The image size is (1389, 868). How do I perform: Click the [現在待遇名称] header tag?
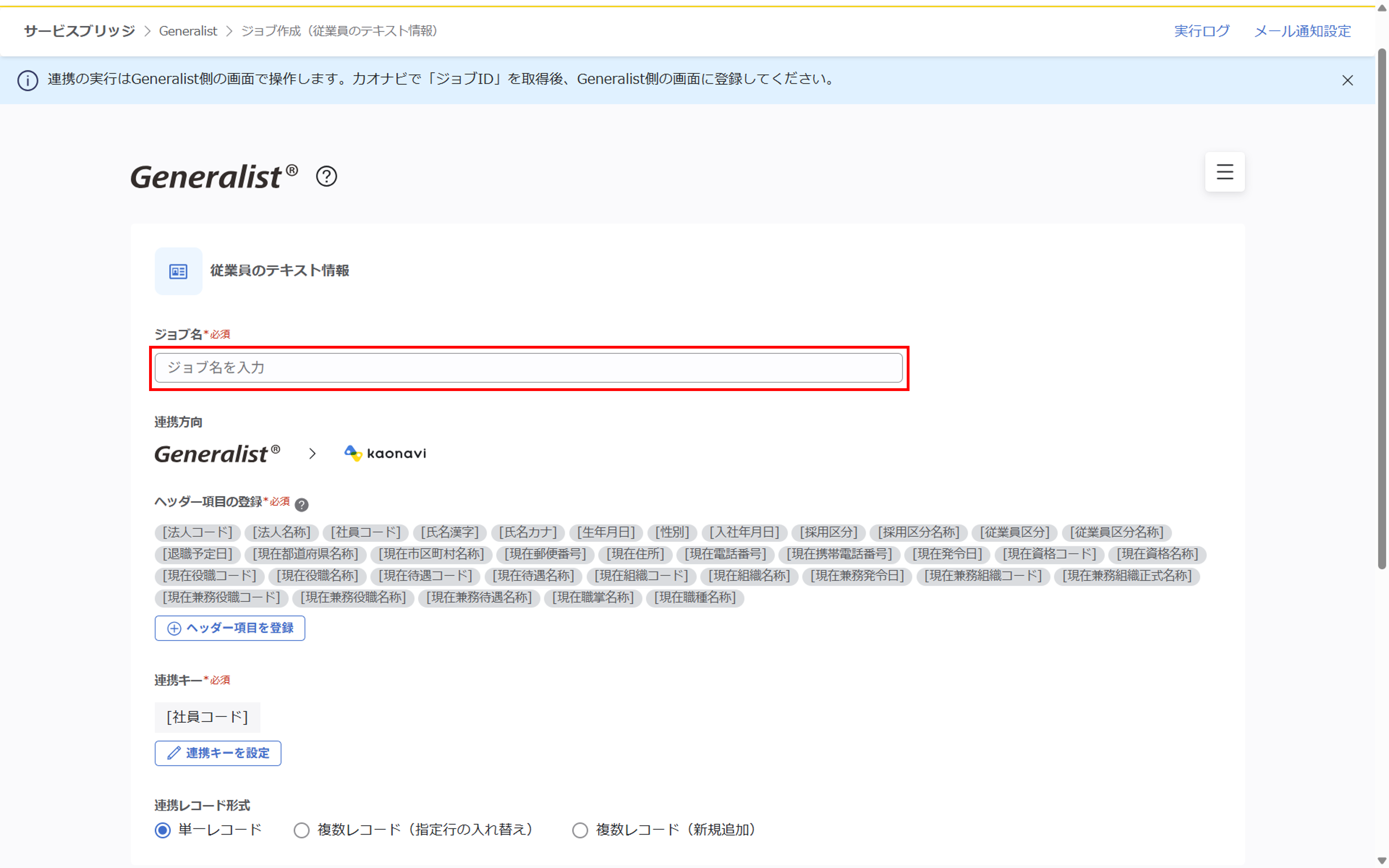(533, 576)
